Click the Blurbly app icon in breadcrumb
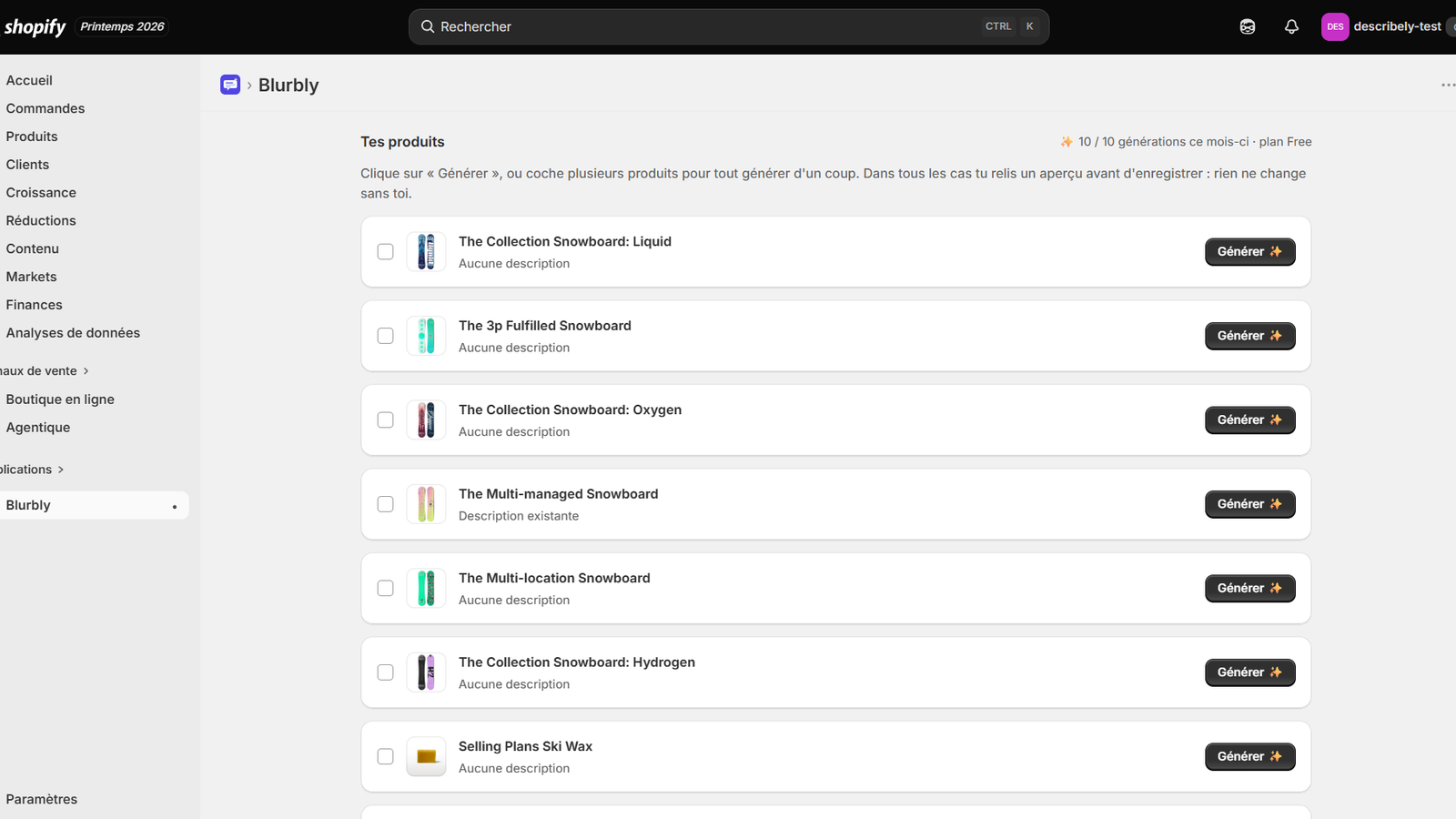The image size is (1456, 819). (230, 85)
